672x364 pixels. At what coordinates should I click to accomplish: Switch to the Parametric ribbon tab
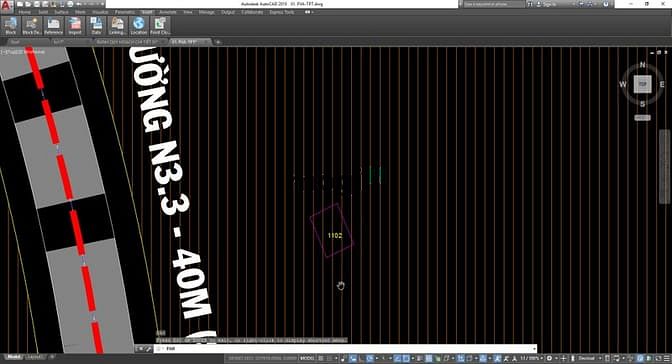coord(125,12)
